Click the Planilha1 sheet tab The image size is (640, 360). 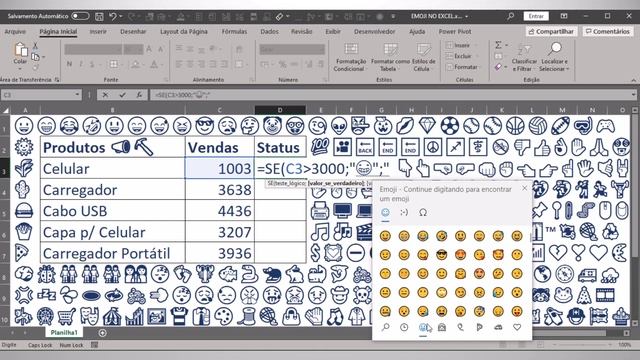point(64,333)
